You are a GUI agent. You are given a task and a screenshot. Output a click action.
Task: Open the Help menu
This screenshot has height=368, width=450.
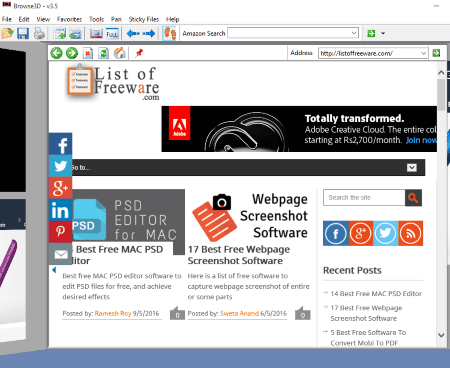point(173,19)
